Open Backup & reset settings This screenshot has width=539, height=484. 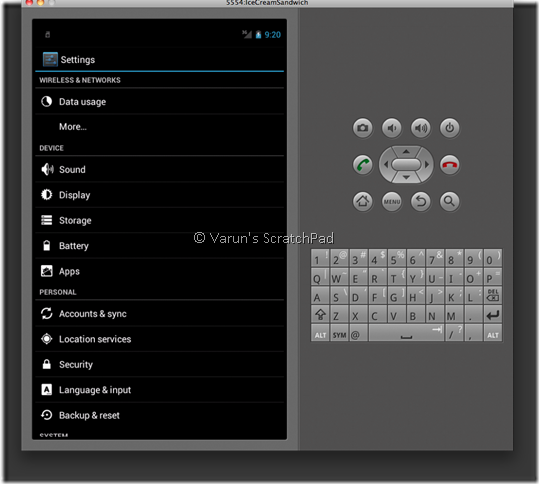160,415
